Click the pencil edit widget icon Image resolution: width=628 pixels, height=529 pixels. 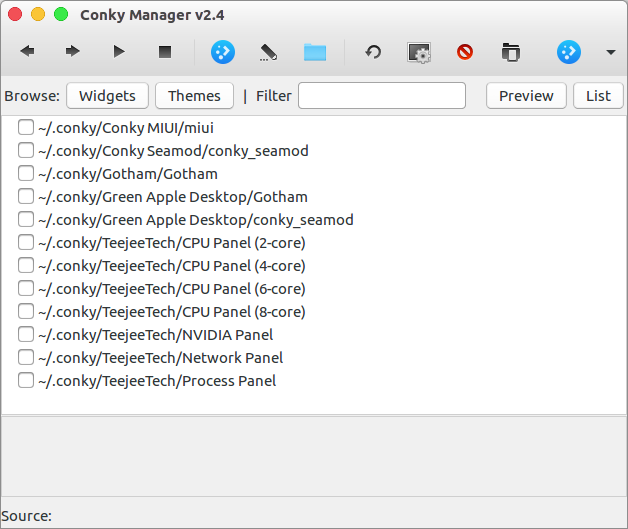[268, 51]
